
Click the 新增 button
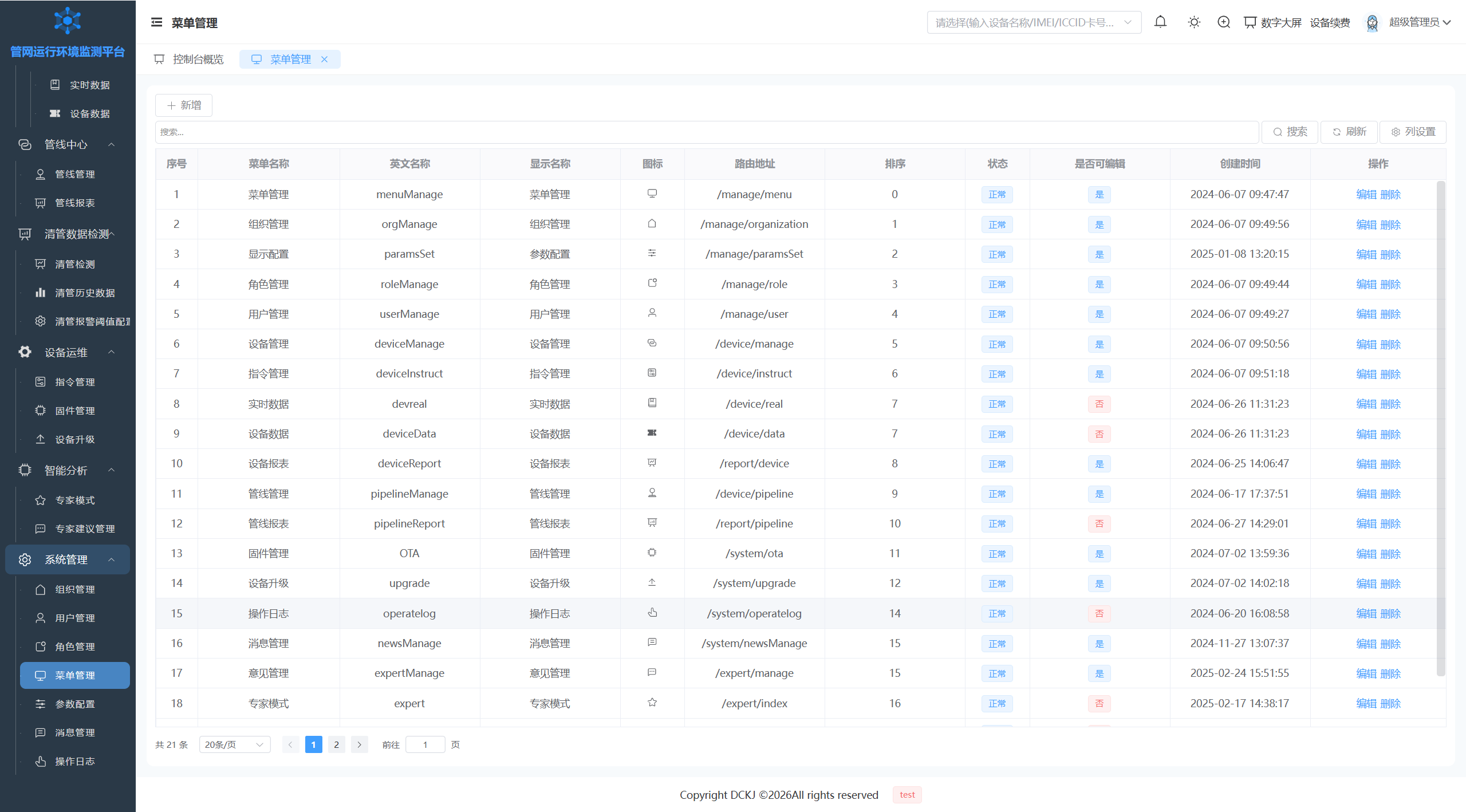pyautogui.click(x=184, y=105)
